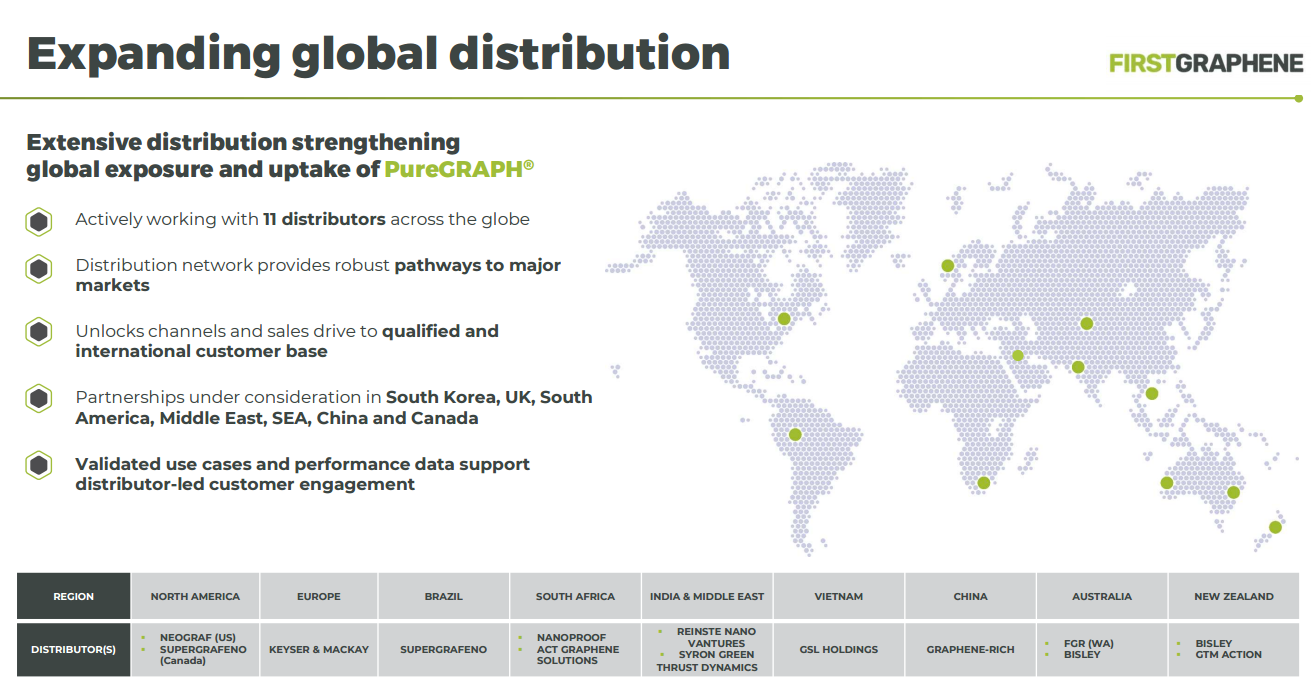This screenshot has width=1312, height=687.
Task: Click the REGION header cell
Action: [74, 596]
